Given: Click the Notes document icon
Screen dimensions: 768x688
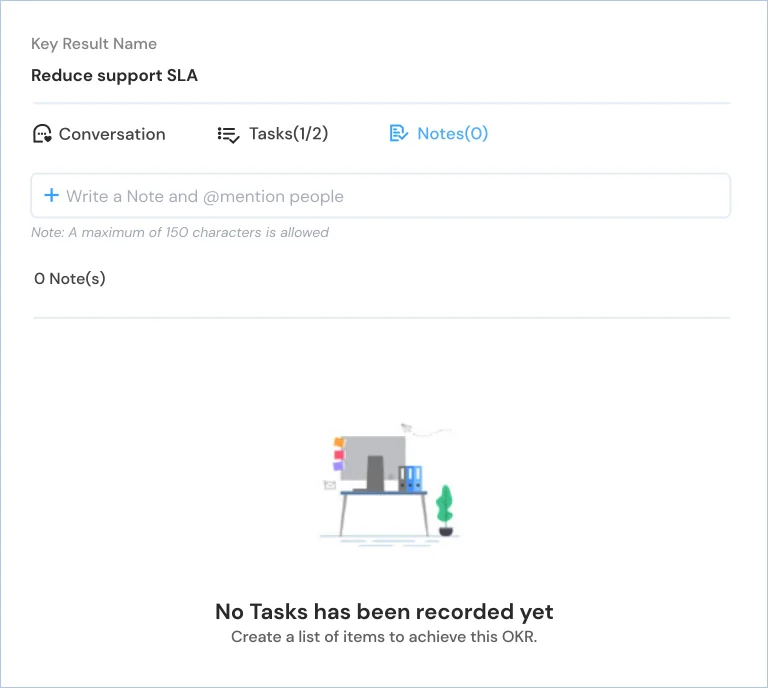Looking at the screenshot, I should click(398, 133).
